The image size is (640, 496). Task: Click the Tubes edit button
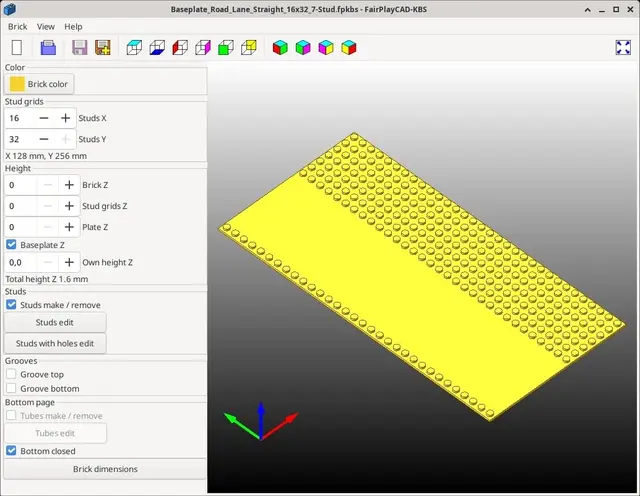pyautogui.click(x=55, y=433)
